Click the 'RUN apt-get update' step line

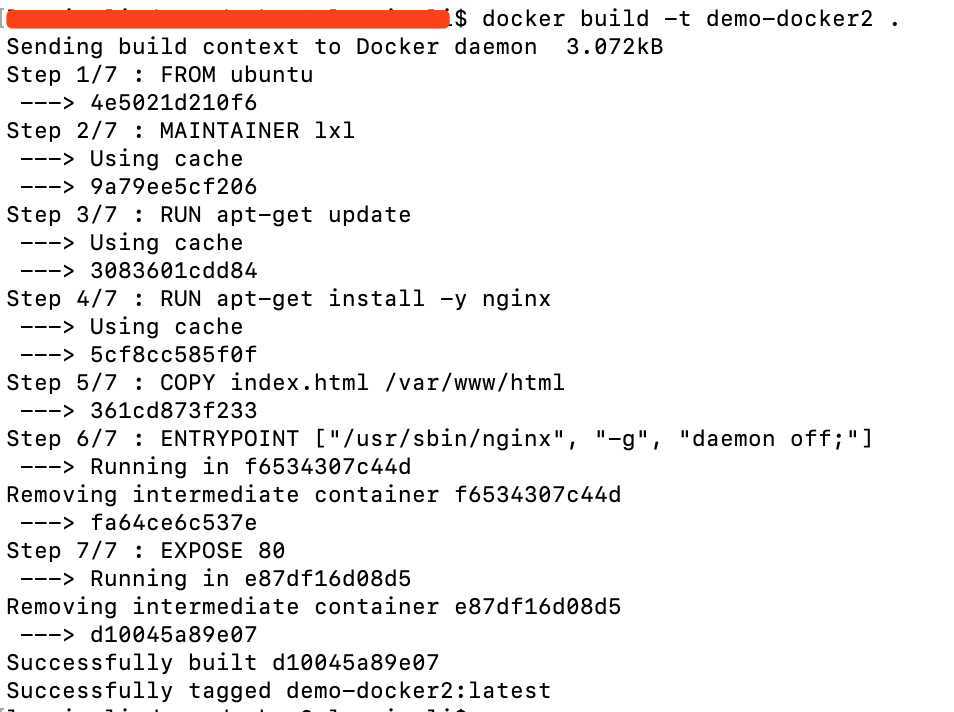tap(209, 215)
